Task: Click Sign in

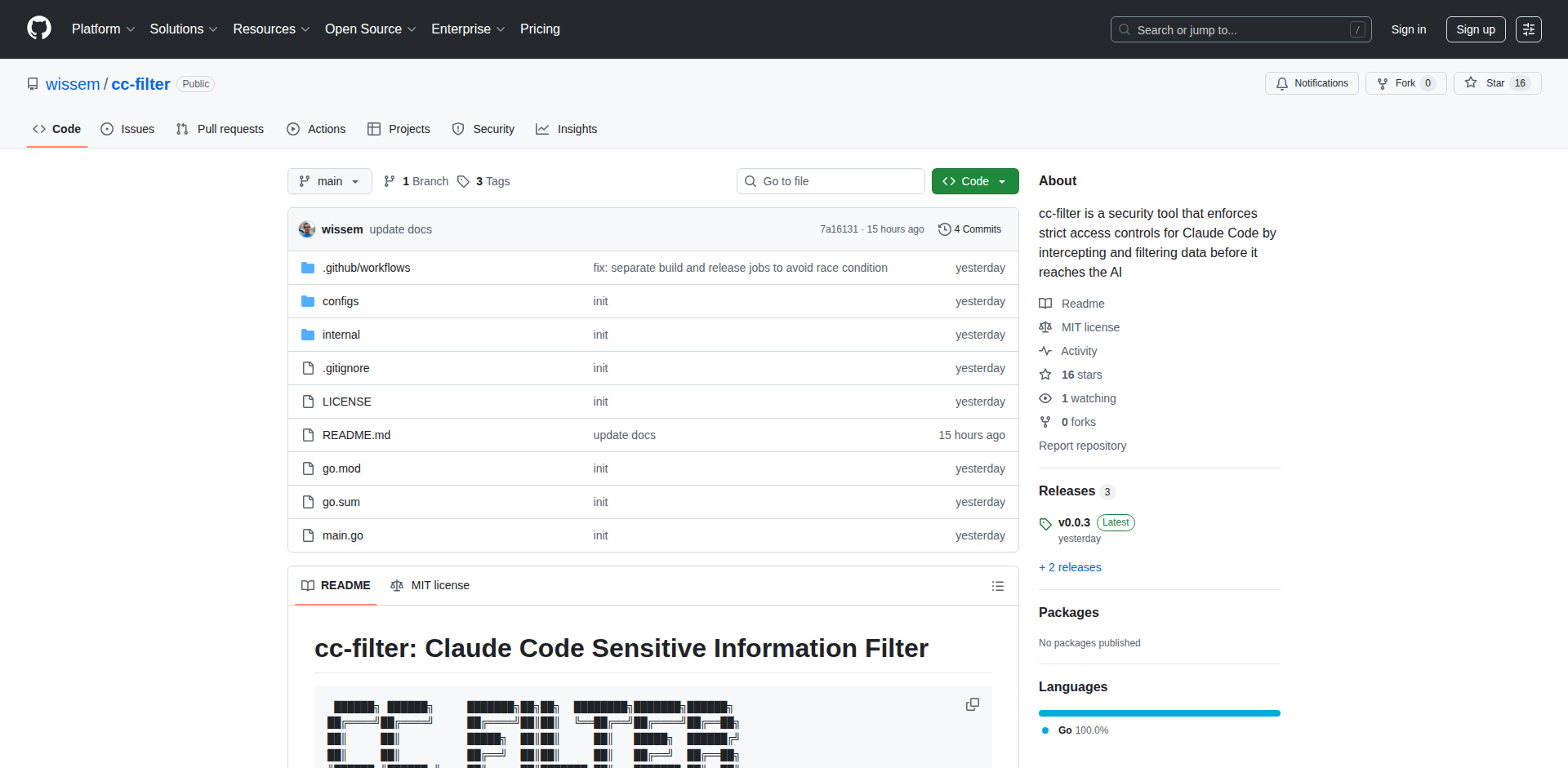Action: 1409,29
